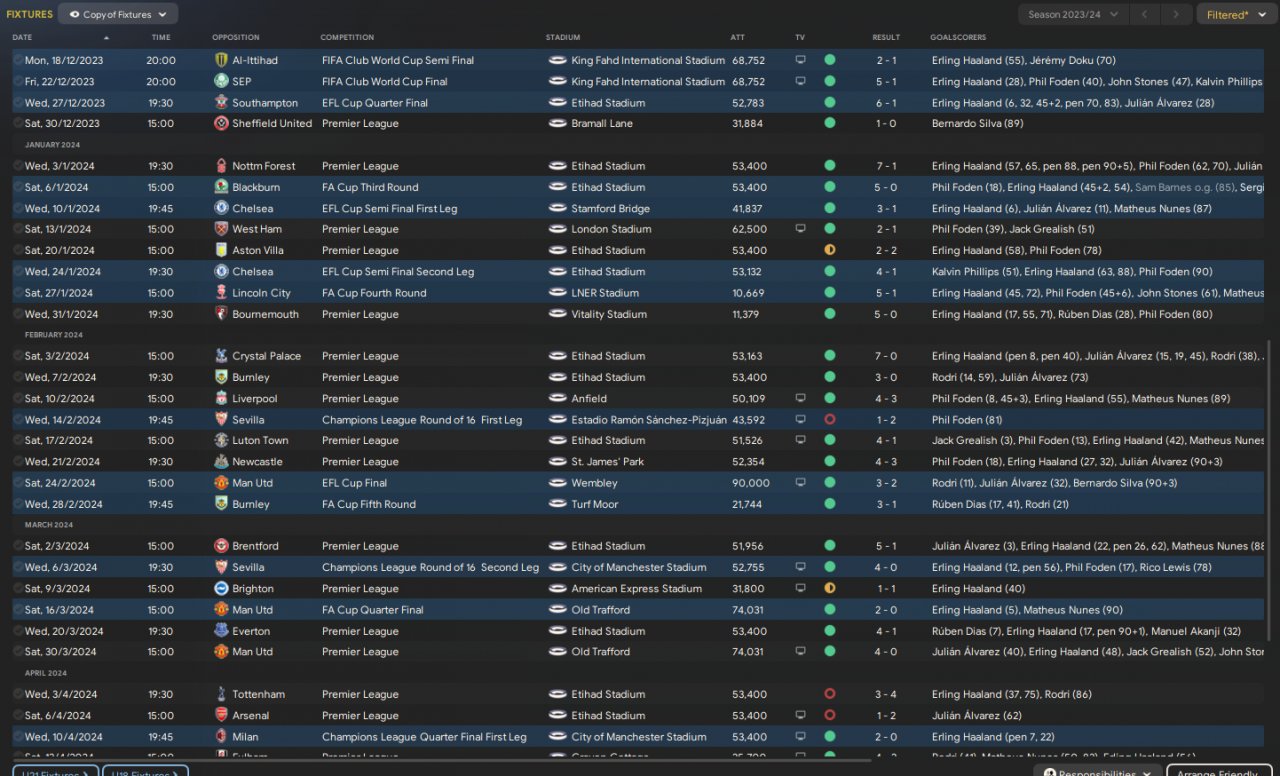
Task: Click the TV icon on the Liverpool row
Action: pos(800,398)
